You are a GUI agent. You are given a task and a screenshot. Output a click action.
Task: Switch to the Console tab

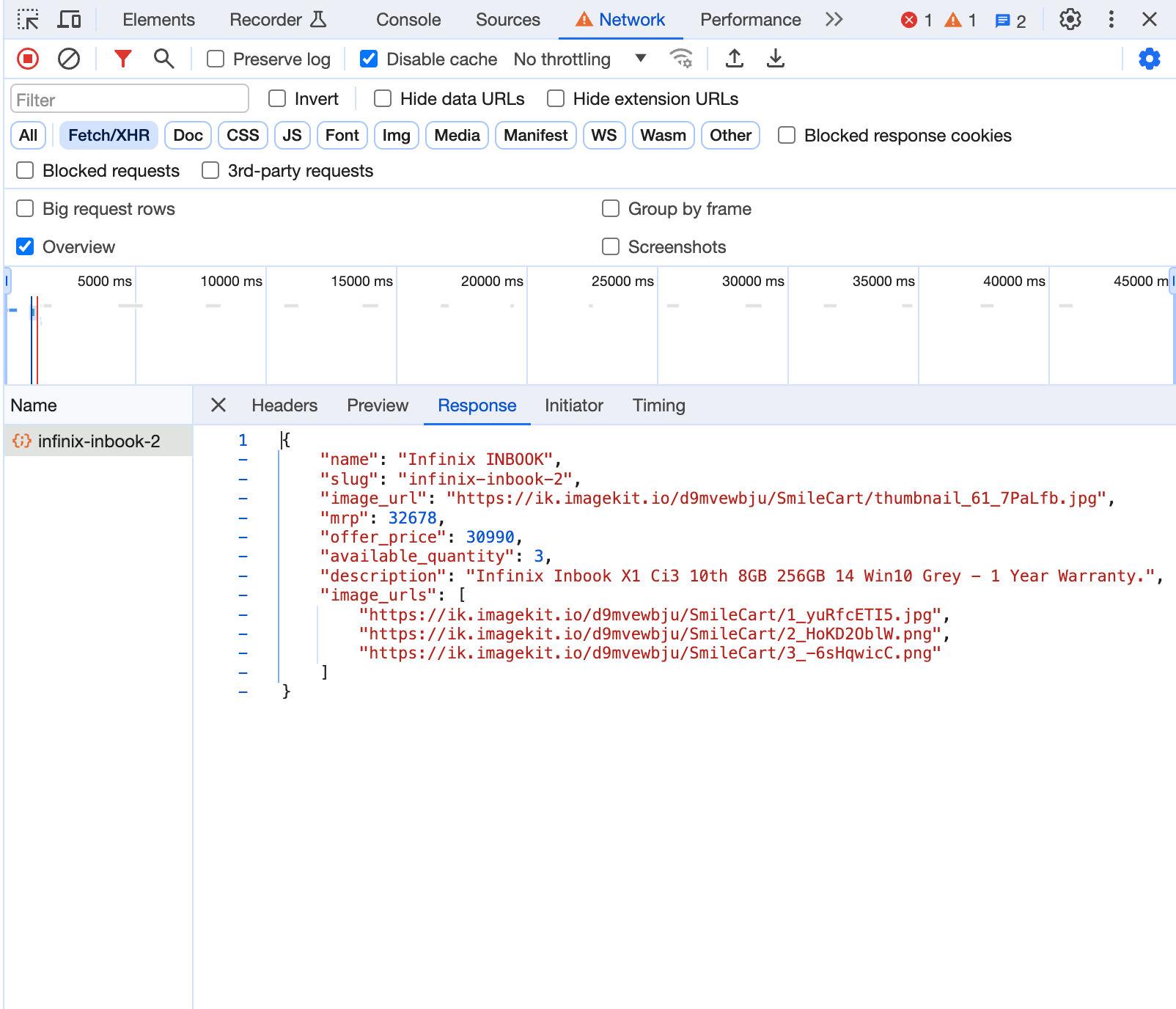408,20
